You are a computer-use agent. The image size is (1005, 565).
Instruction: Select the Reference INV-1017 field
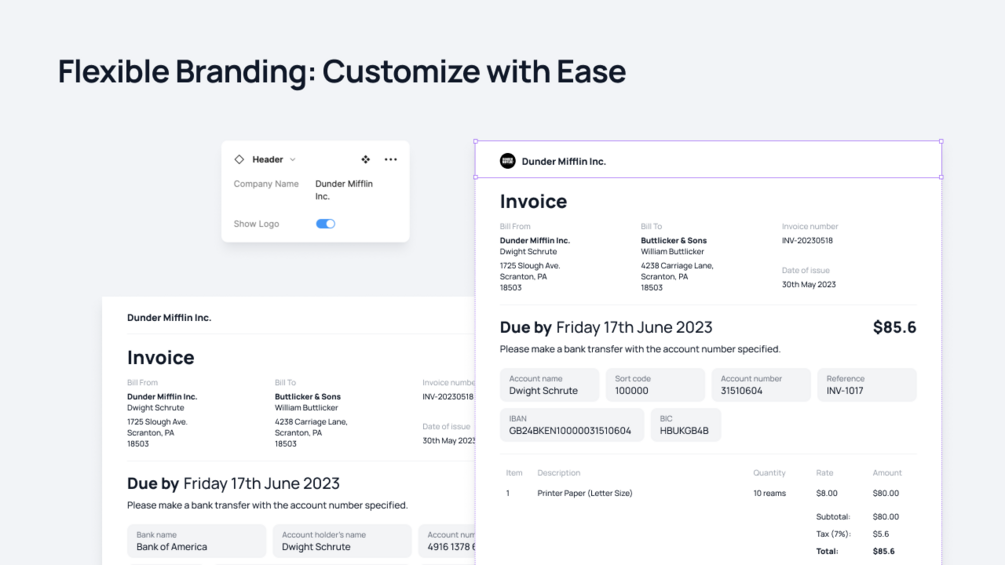867,384
